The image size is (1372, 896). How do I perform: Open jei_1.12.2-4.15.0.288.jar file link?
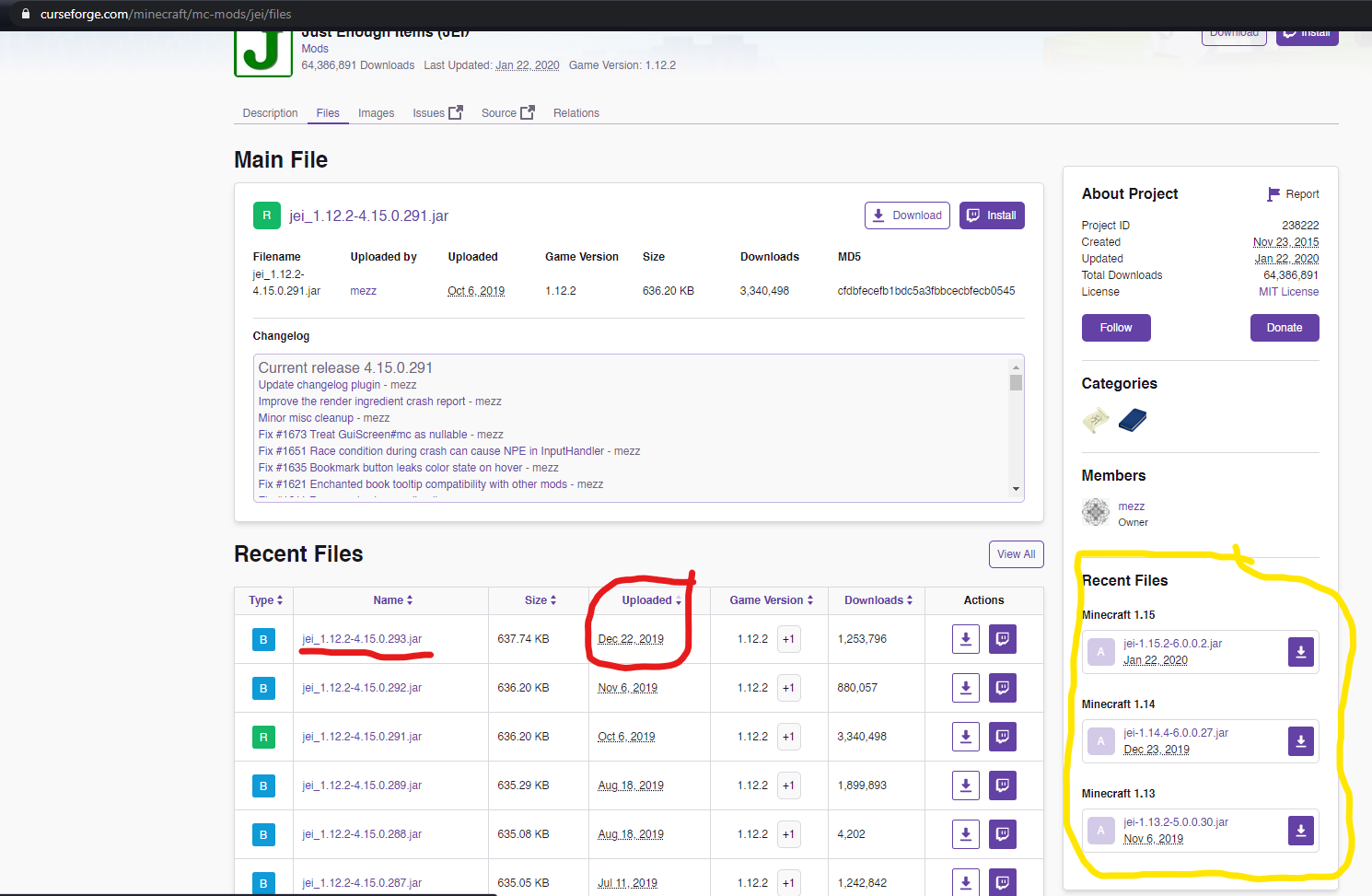pyautogui.click(x=362, y=834)
